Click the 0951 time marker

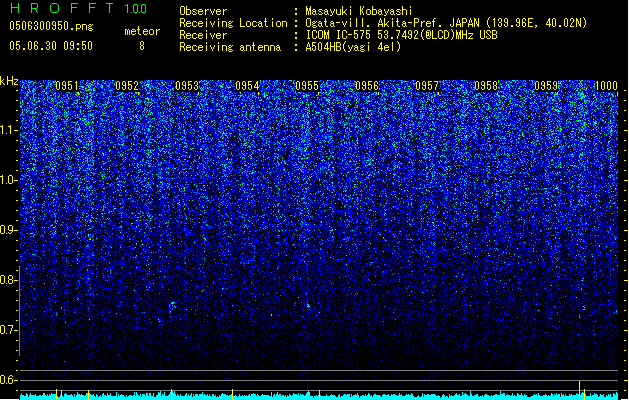click(x=67, y=86)
